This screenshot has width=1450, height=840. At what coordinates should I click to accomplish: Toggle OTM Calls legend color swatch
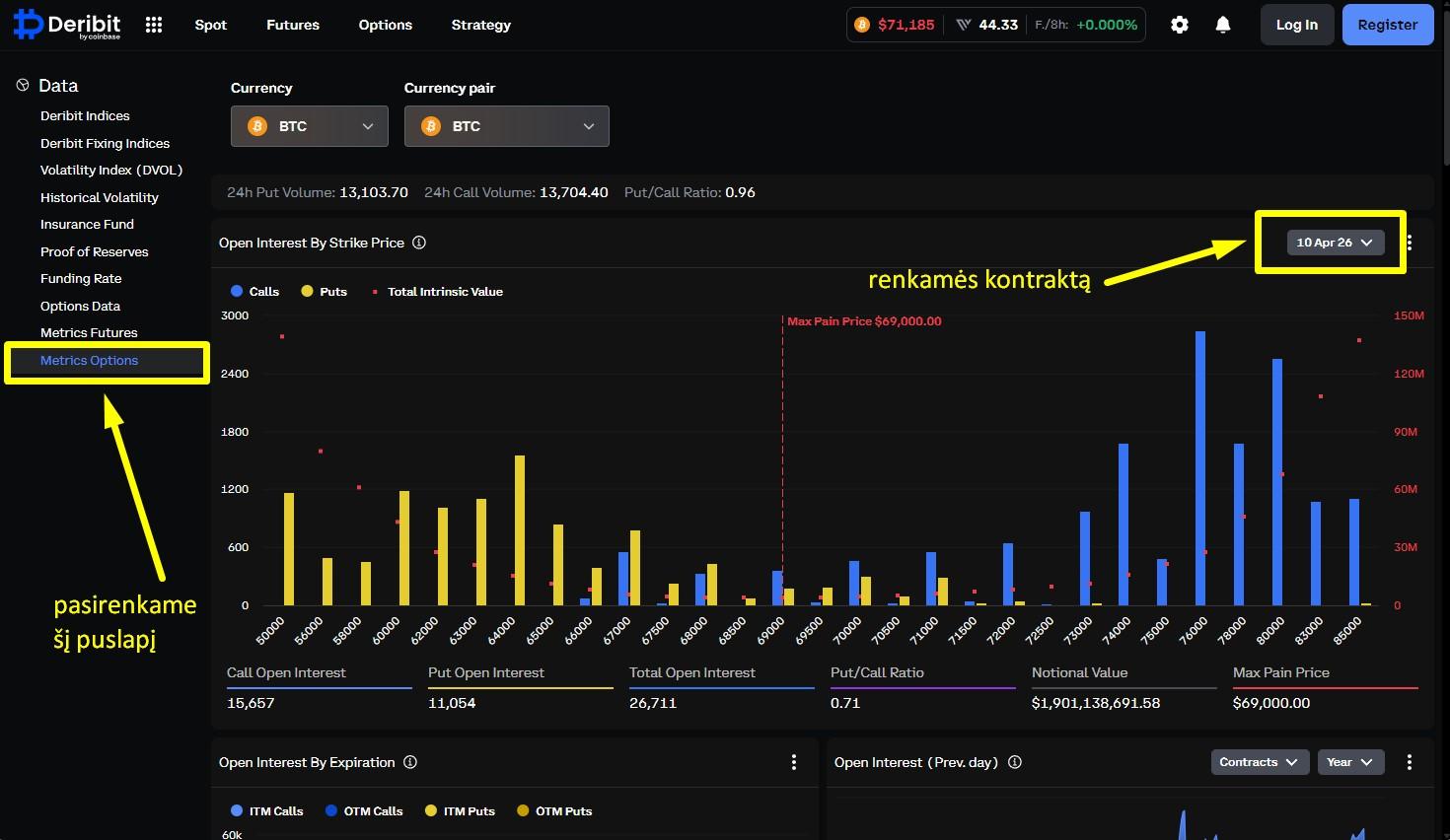[x=330, y=811]
